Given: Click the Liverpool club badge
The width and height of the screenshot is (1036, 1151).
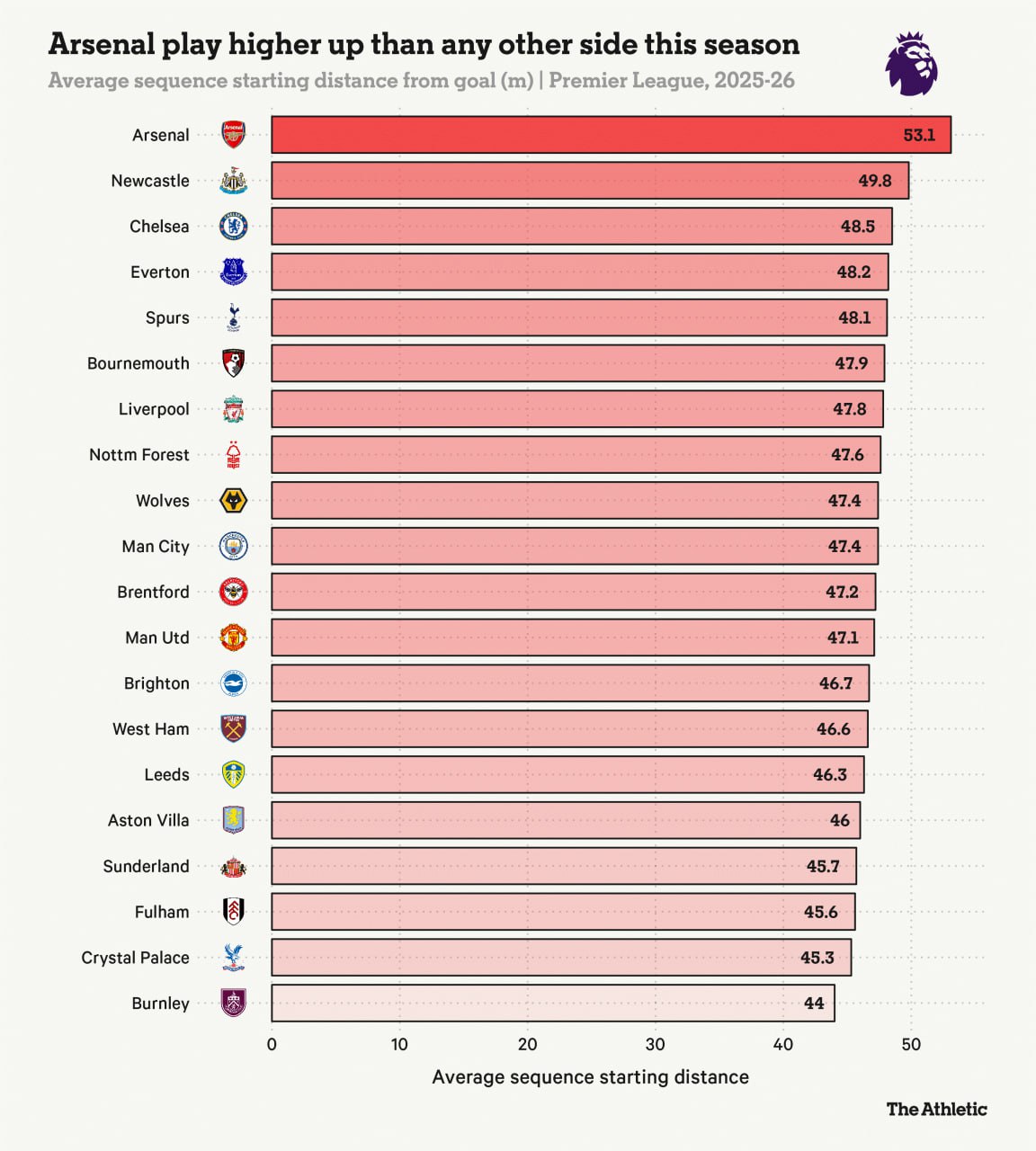Looking at the screenshot, I should tap(233, 409).
